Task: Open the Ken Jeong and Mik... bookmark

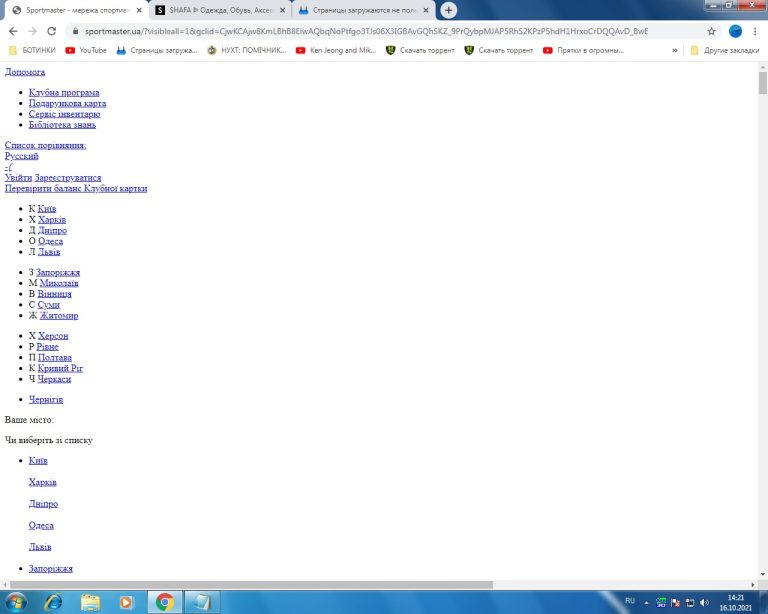Action: click(336, 50)
